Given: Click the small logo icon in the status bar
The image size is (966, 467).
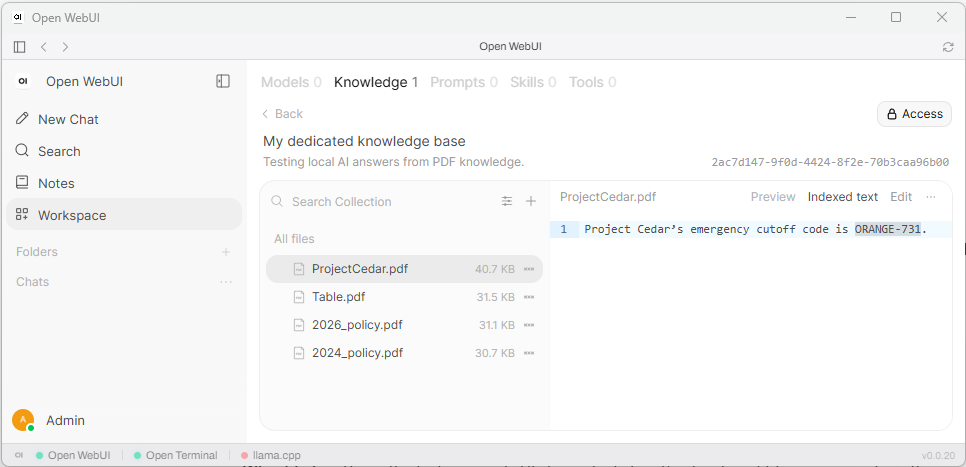Looking at the screenshot, I should coord(19,455).
